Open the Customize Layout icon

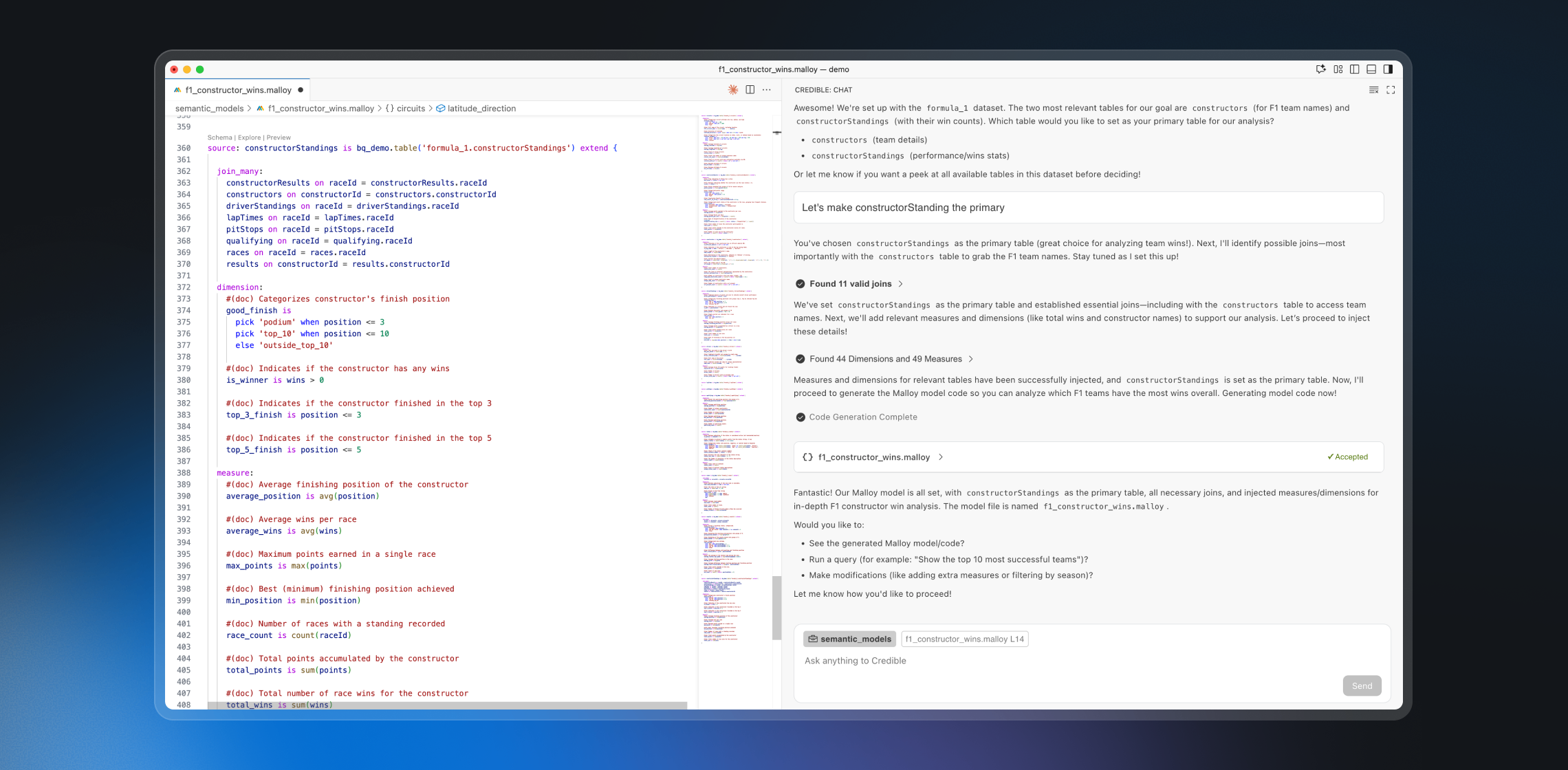1338,69
